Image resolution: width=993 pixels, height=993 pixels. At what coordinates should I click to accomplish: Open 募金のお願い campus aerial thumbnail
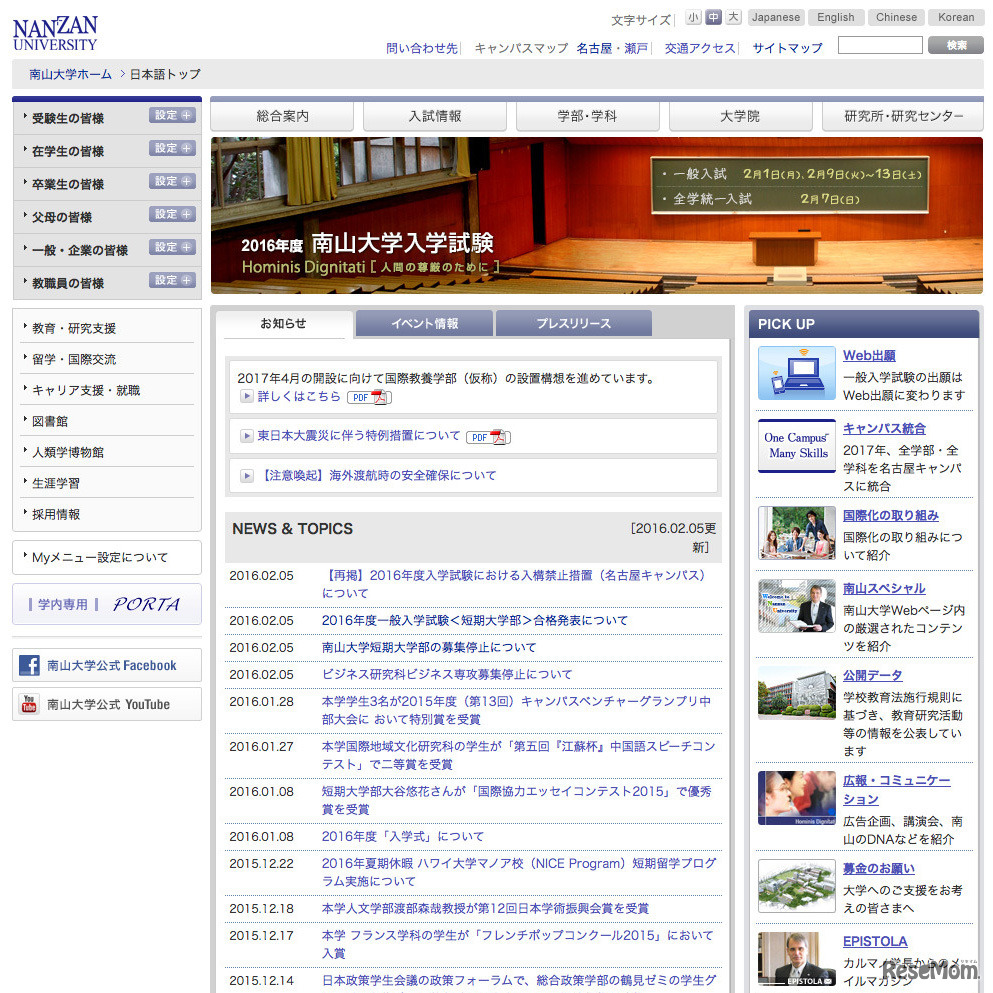point(797,886)
